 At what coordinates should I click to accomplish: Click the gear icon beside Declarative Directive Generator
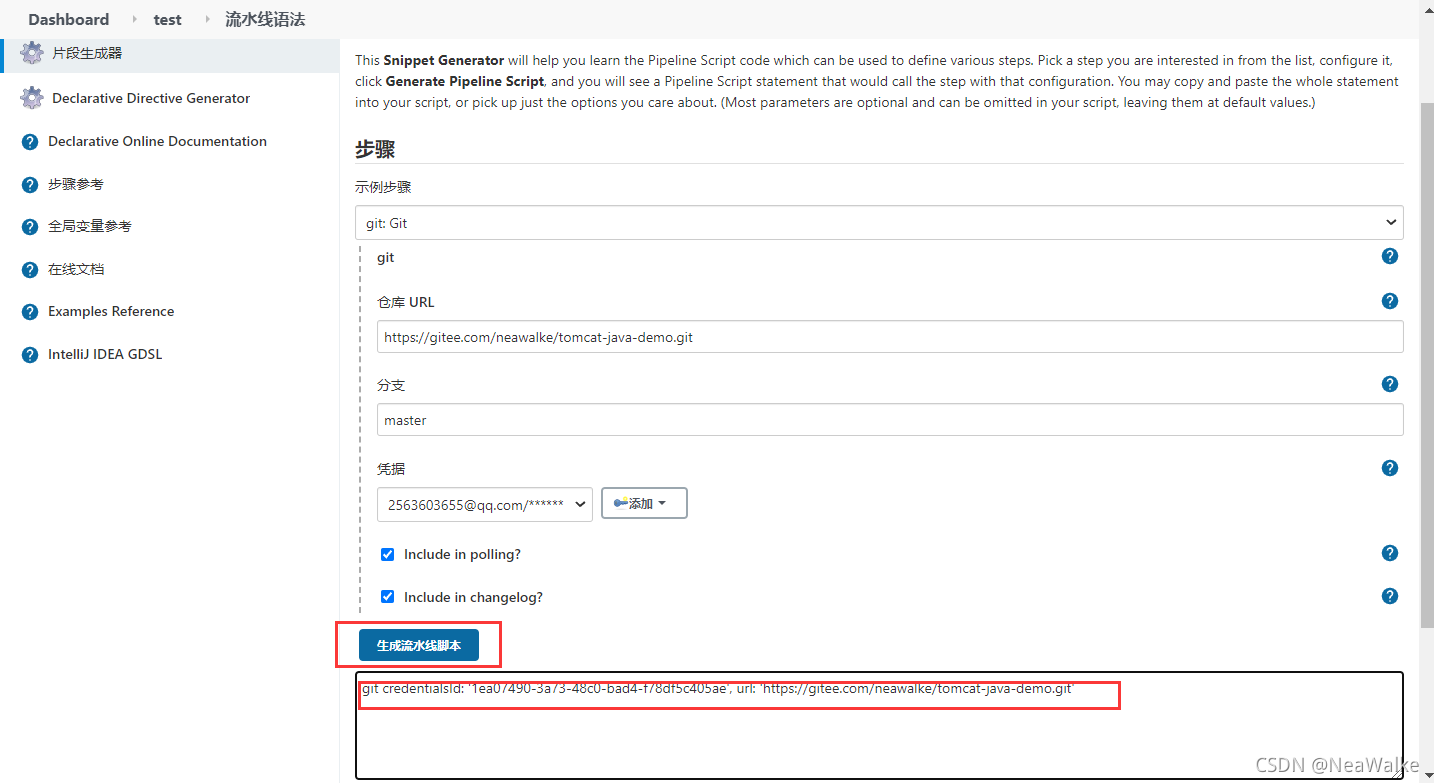(32, 98)
